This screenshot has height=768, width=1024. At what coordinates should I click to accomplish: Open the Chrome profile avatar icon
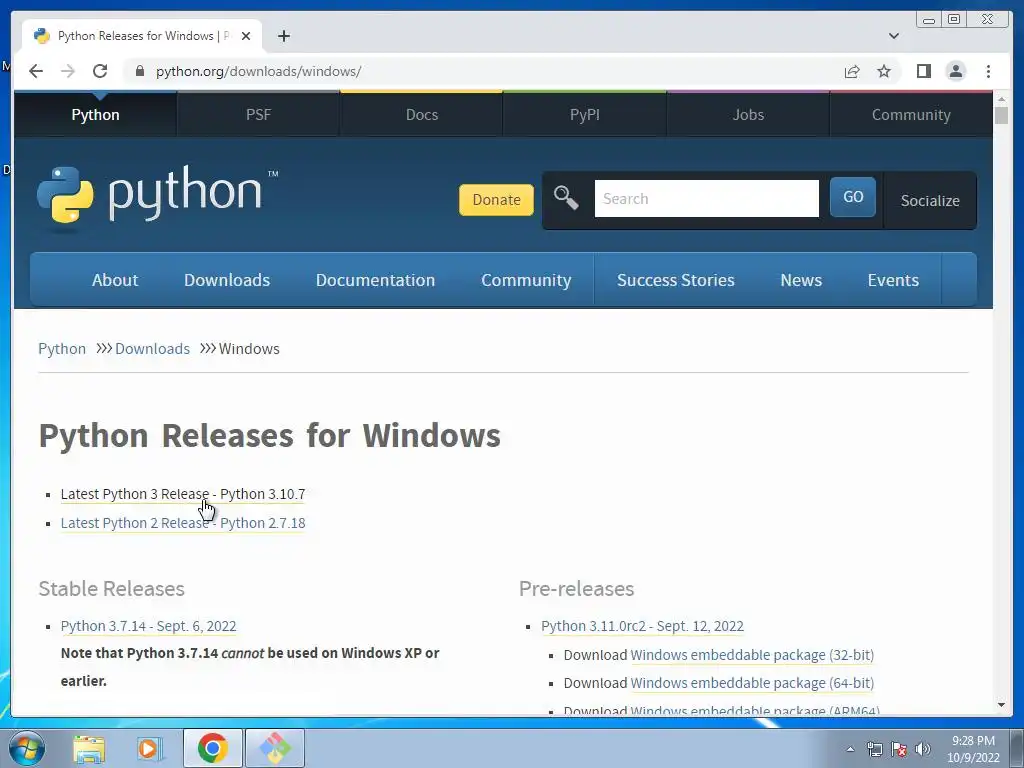(x=955, y=71)
